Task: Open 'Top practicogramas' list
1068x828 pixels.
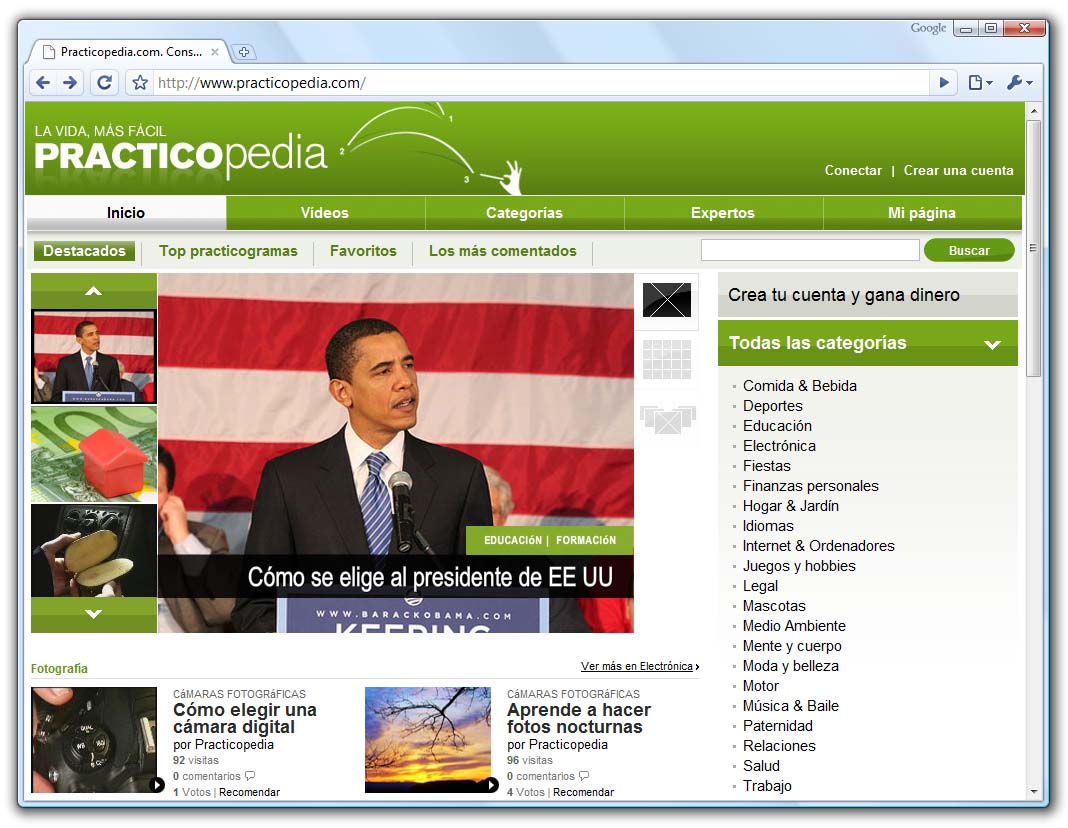Action: coord(228,251)
